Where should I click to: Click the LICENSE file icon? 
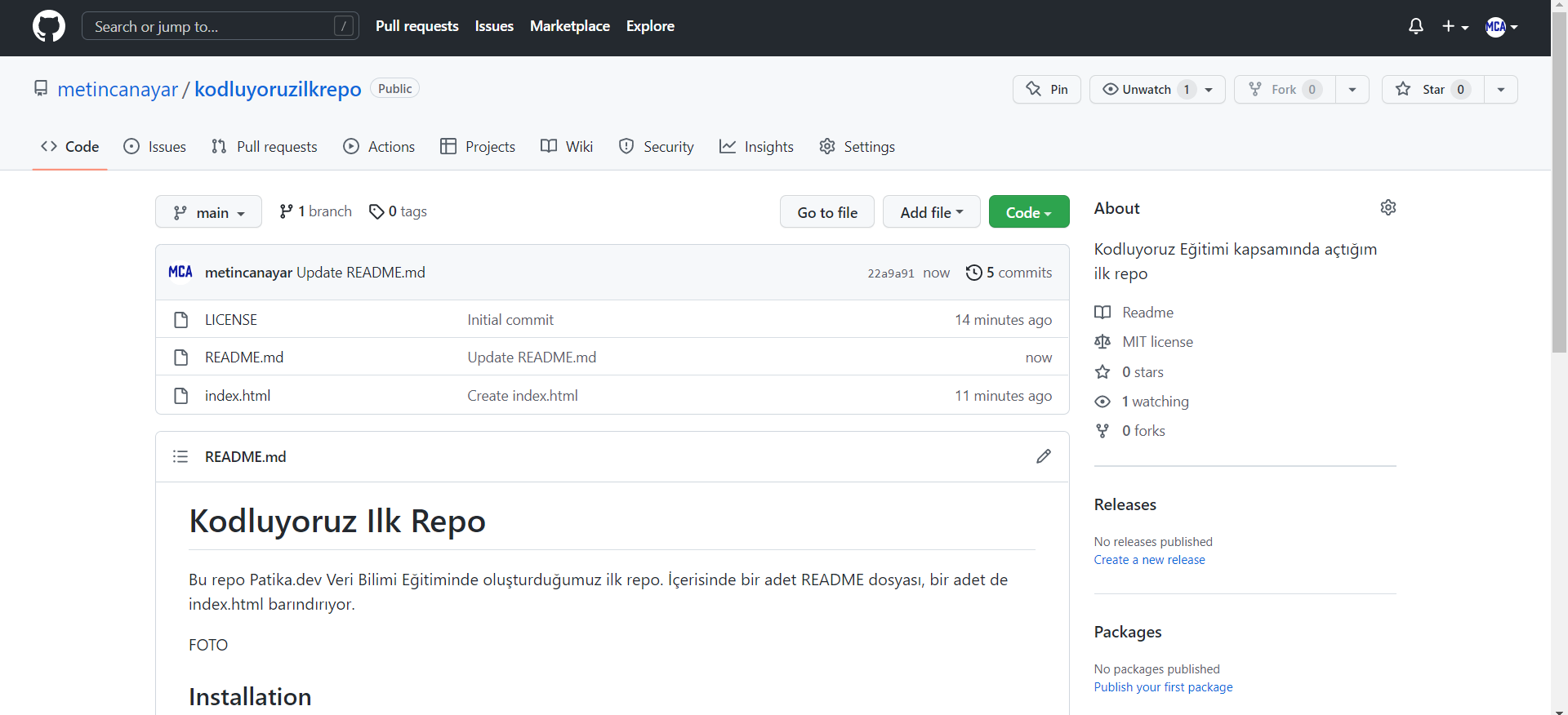tap(181, 320)
